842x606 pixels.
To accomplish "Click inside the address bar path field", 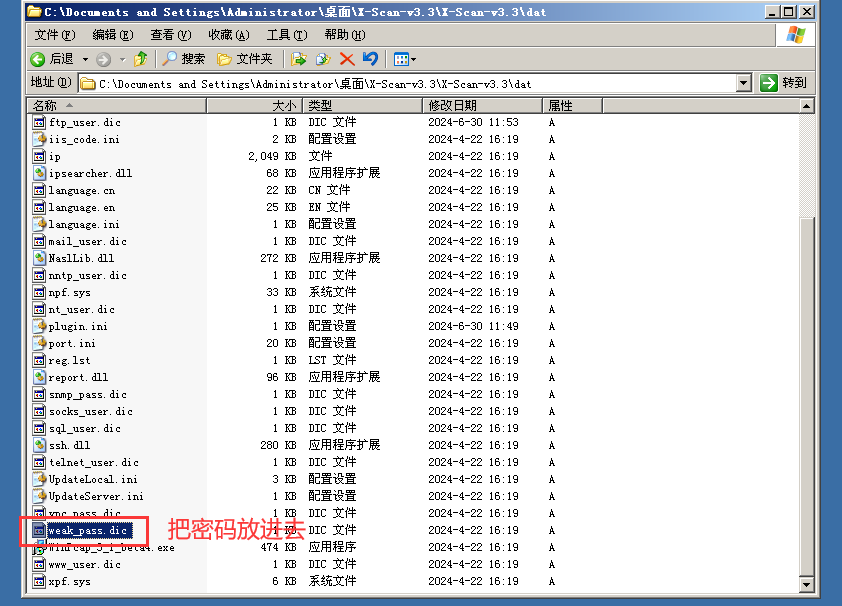I will click(408, 84).
